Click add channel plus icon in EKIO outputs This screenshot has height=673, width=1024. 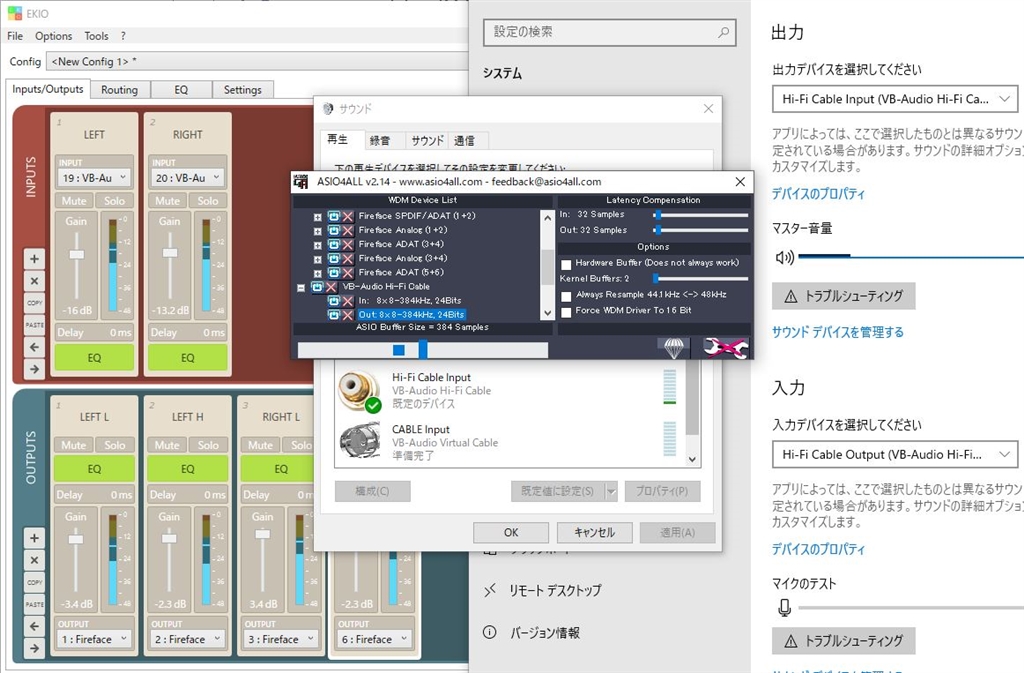(x=35, y=538)
